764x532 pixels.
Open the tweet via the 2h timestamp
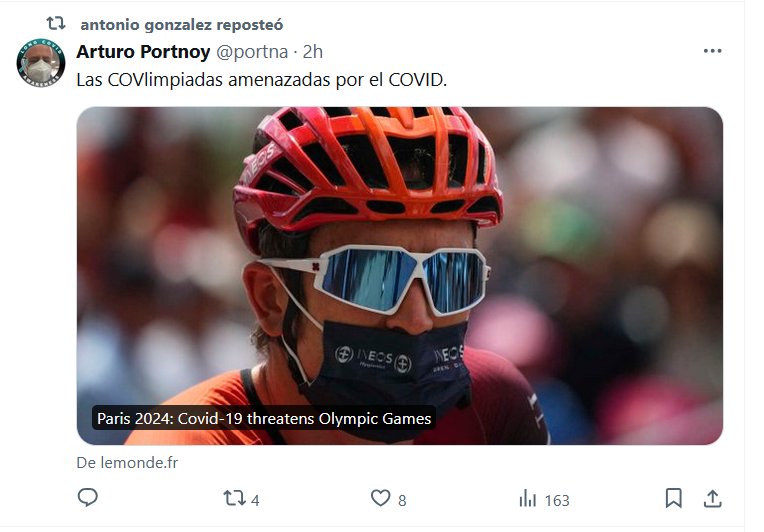[313, 52]
